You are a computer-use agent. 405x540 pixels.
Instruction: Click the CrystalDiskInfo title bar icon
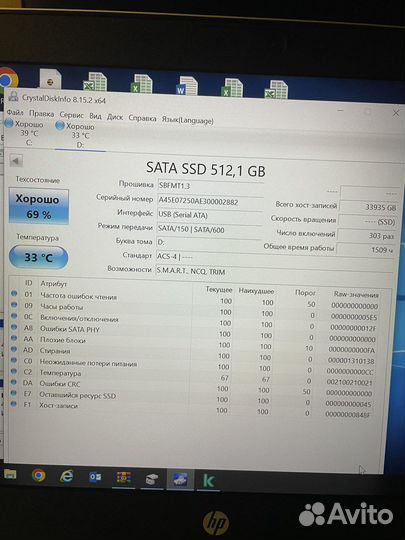point(13,96)
